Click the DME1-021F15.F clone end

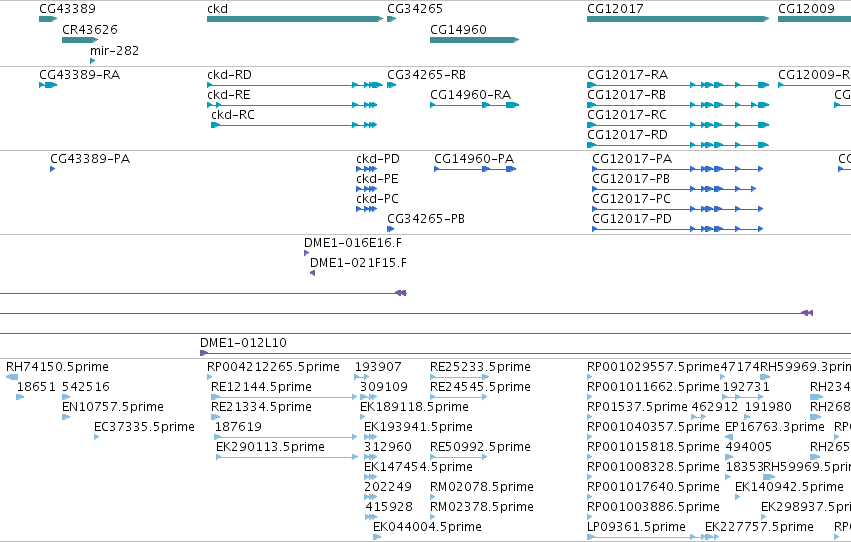point(312,273)
